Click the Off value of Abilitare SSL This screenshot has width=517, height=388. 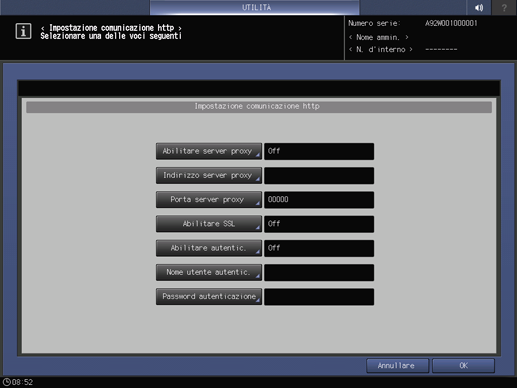point(319,224)
